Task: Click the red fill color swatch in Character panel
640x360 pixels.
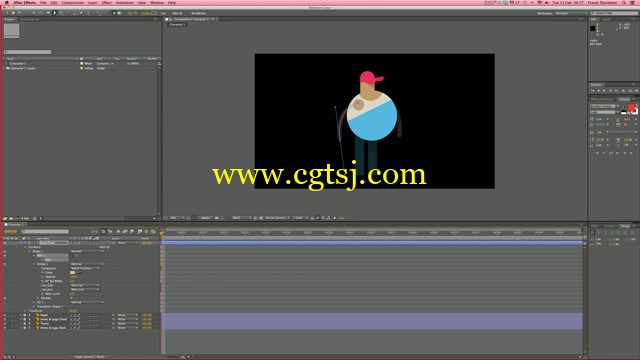Action: (x=631, y=108)
